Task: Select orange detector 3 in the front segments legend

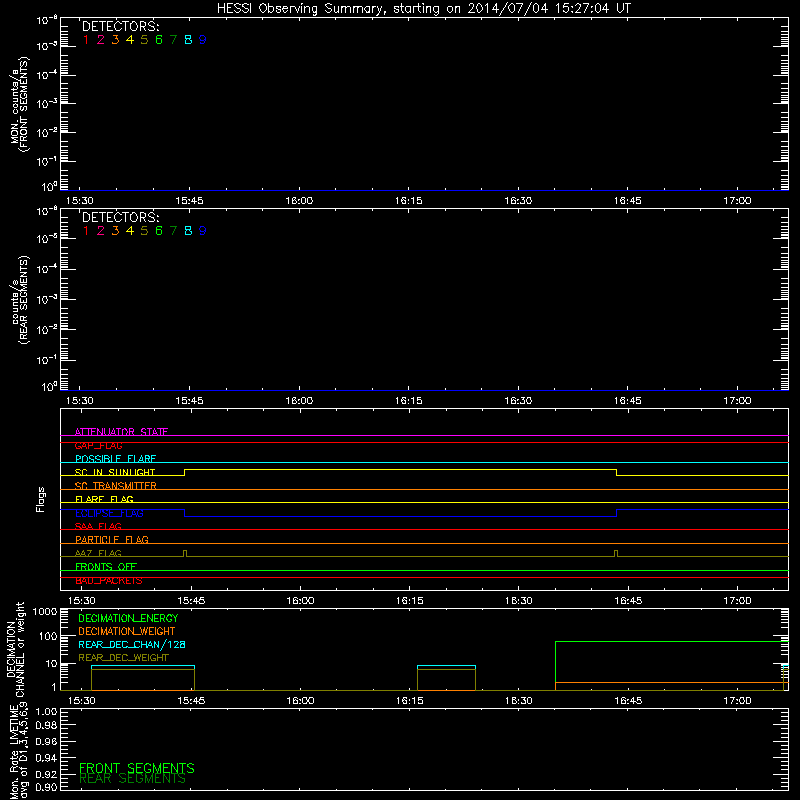Action: (115, 40)
